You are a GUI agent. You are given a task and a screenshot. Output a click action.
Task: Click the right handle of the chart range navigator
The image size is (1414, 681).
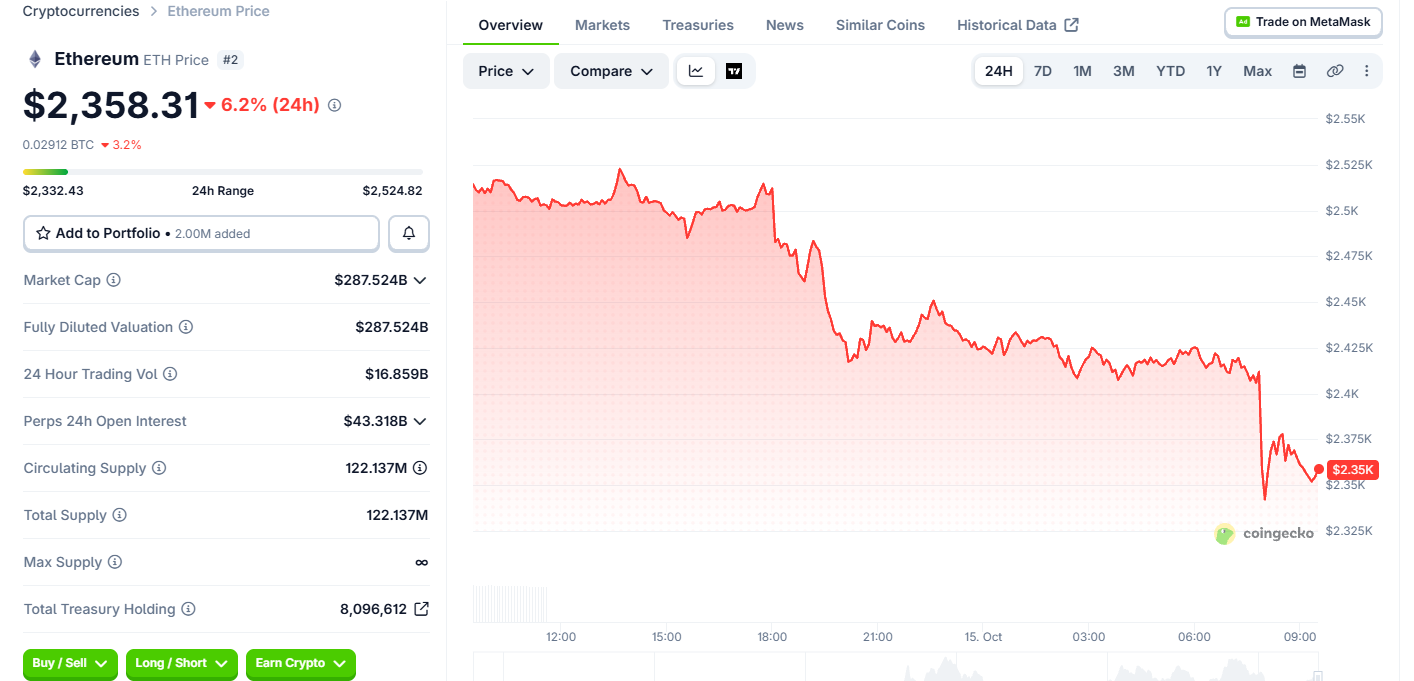pos(1319,676)
